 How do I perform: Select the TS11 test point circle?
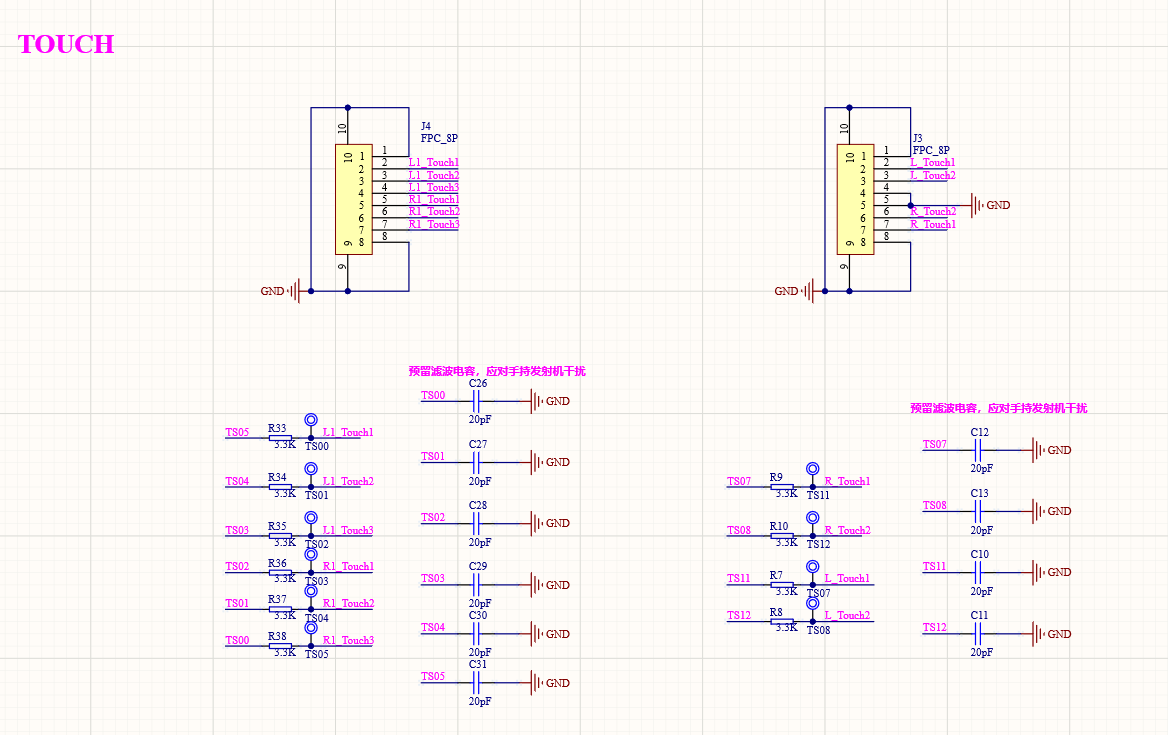(813, 469)
